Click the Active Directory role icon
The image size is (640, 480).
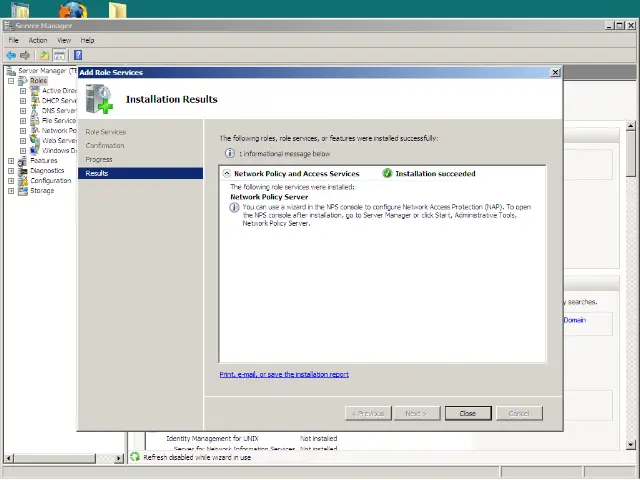pos(35,91)
